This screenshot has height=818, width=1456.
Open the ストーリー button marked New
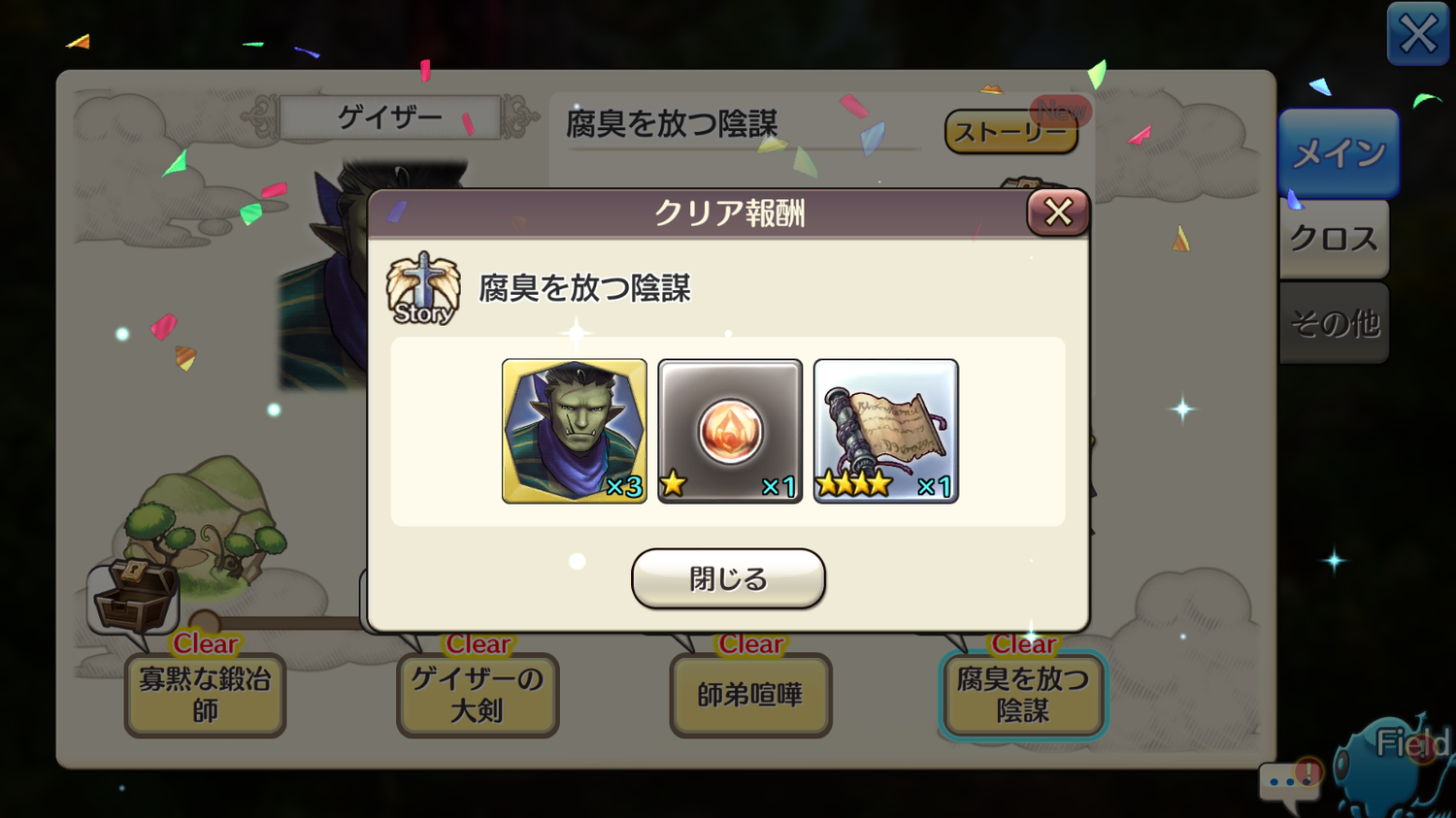click(x=1011, y=131)
